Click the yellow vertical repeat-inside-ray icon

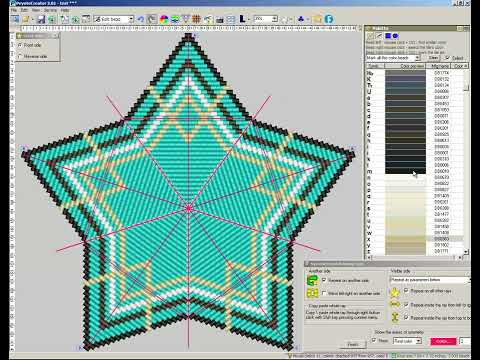point(395,317)
